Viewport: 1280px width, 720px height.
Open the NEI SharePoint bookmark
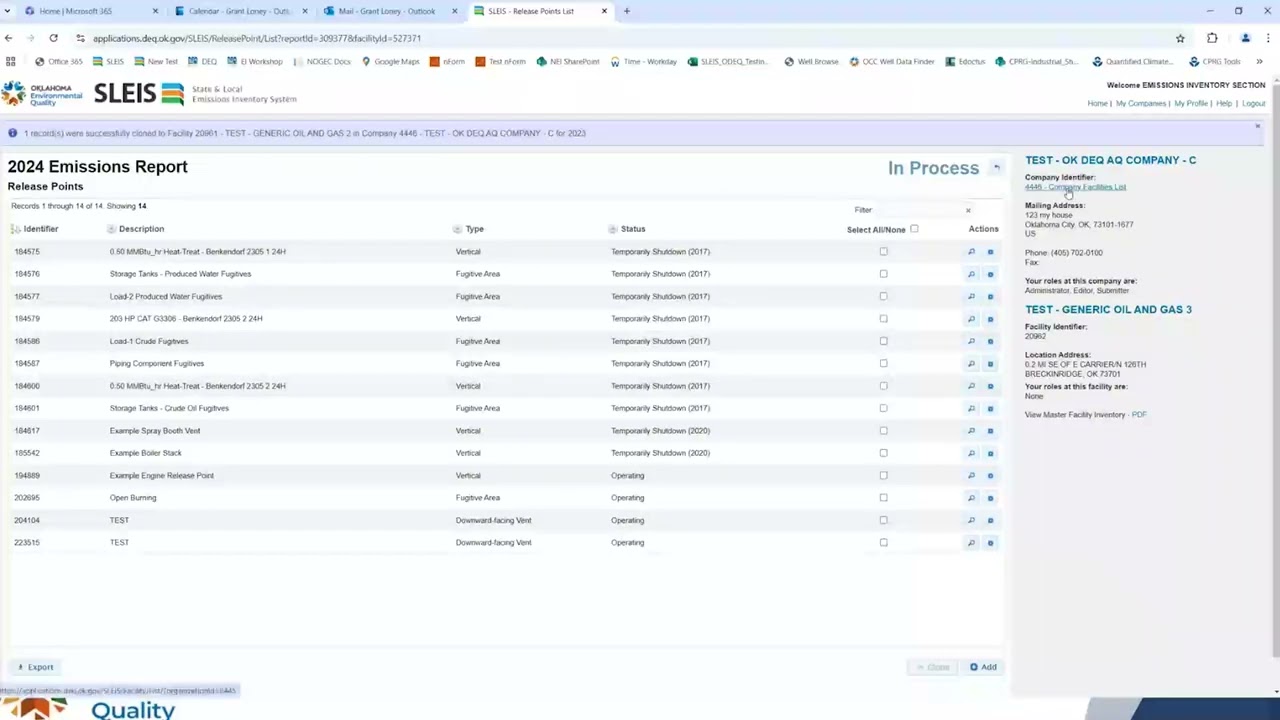(x=568, y=61)
